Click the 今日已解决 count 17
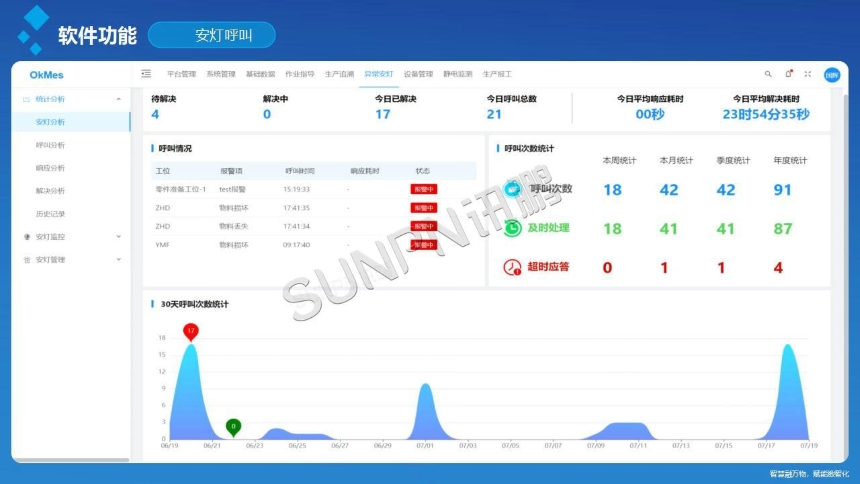 [x=383, y=114]
